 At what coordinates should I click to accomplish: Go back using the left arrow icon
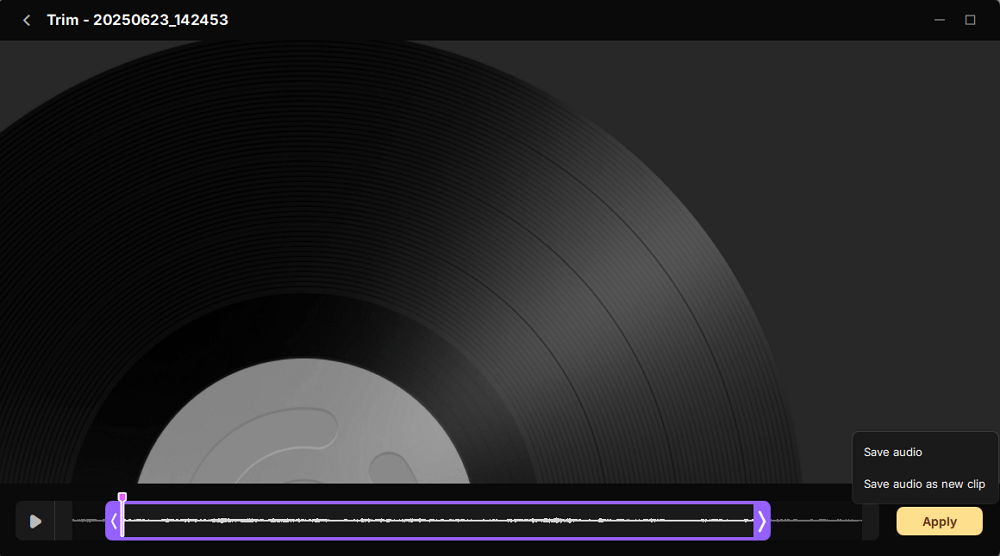click(26, 20)
